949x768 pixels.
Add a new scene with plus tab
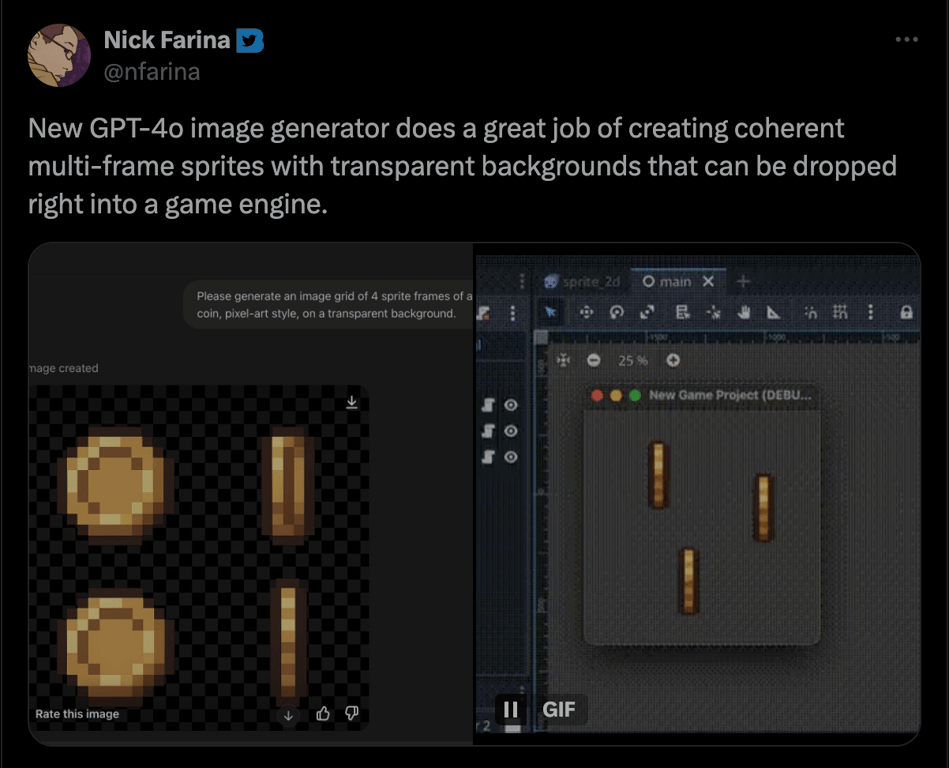pos(743,281)
